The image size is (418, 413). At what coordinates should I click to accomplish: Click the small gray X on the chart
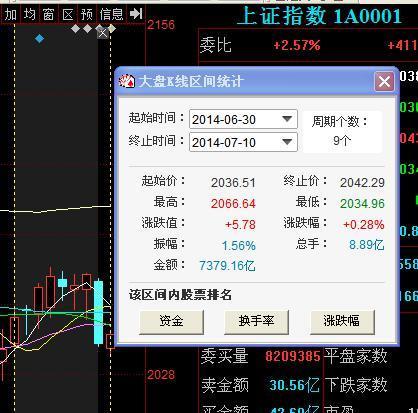pyautogui.click(x=103, y=33)
